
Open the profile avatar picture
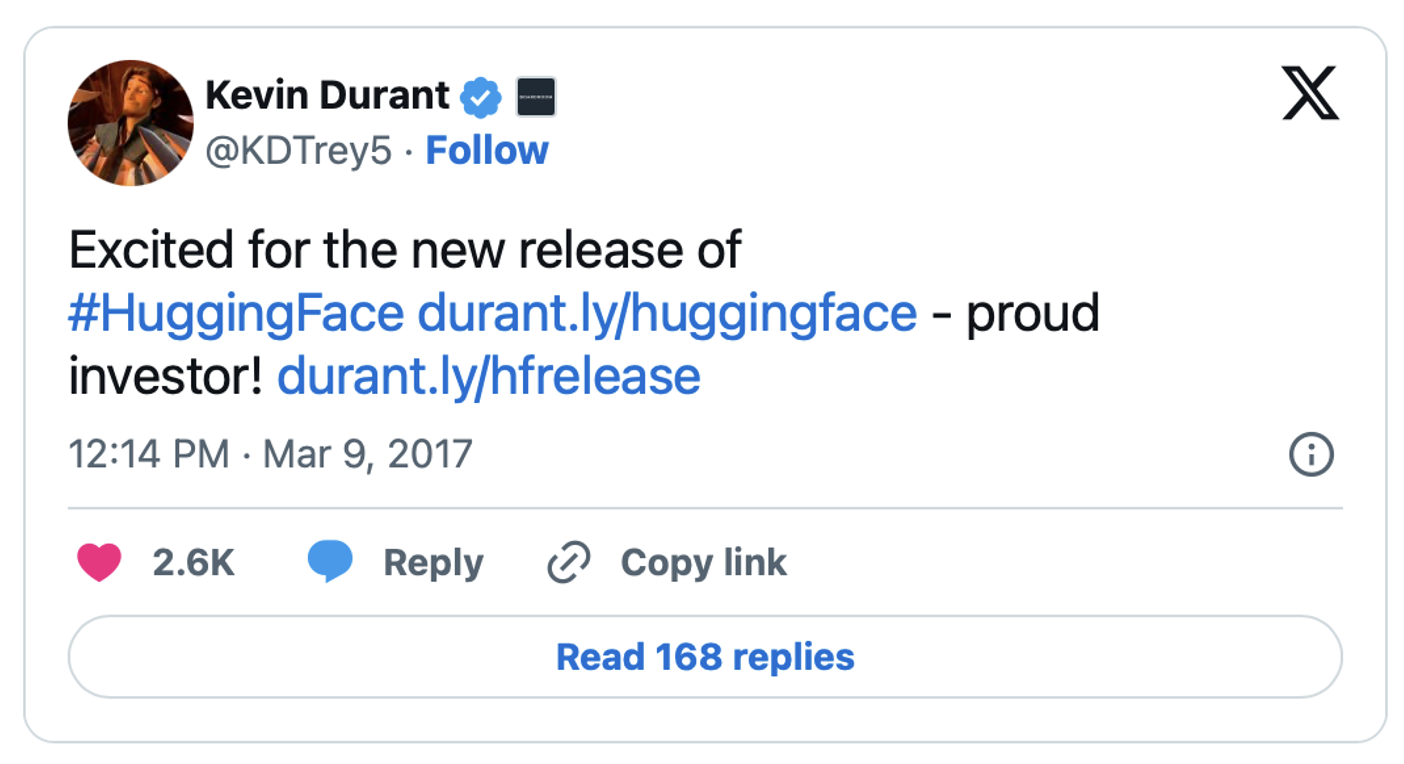click(130, 122)
